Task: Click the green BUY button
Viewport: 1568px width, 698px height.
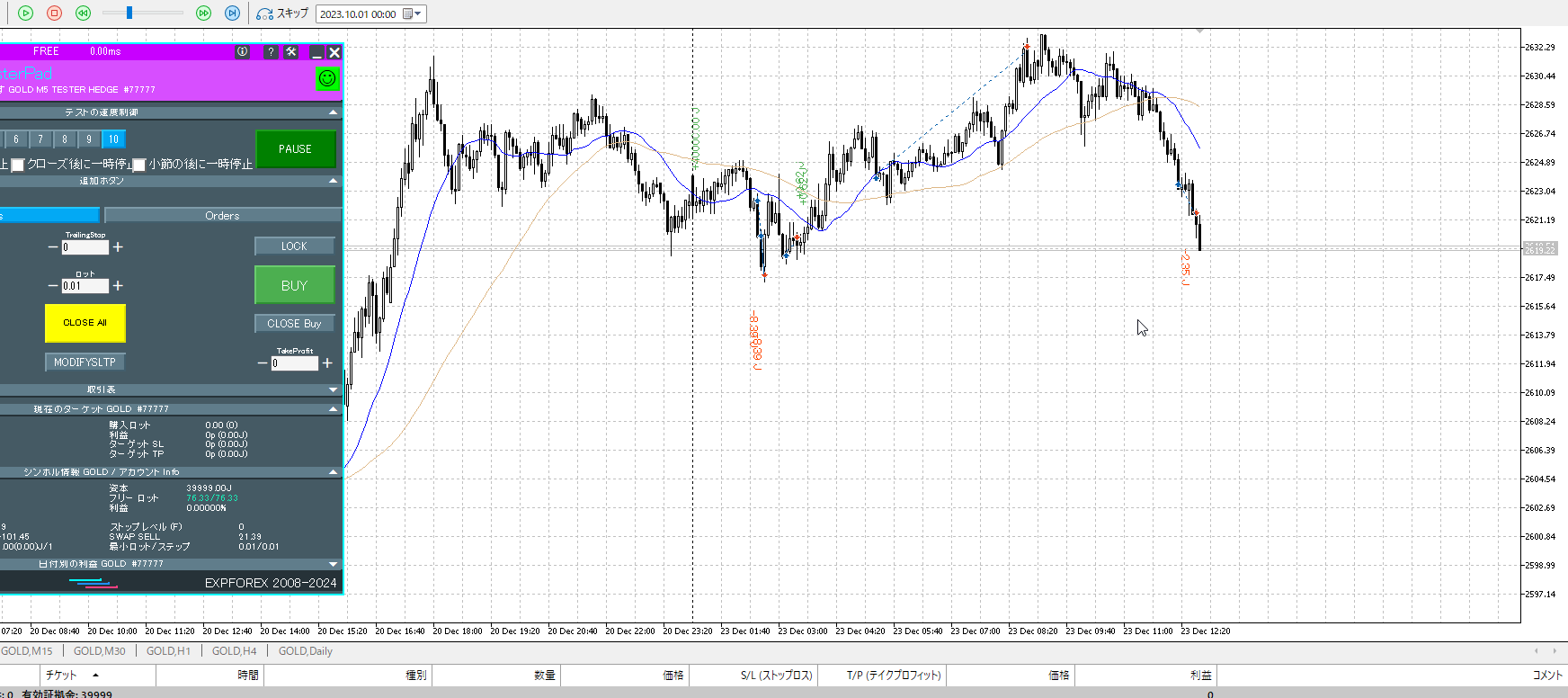Action: coord(294,285)
